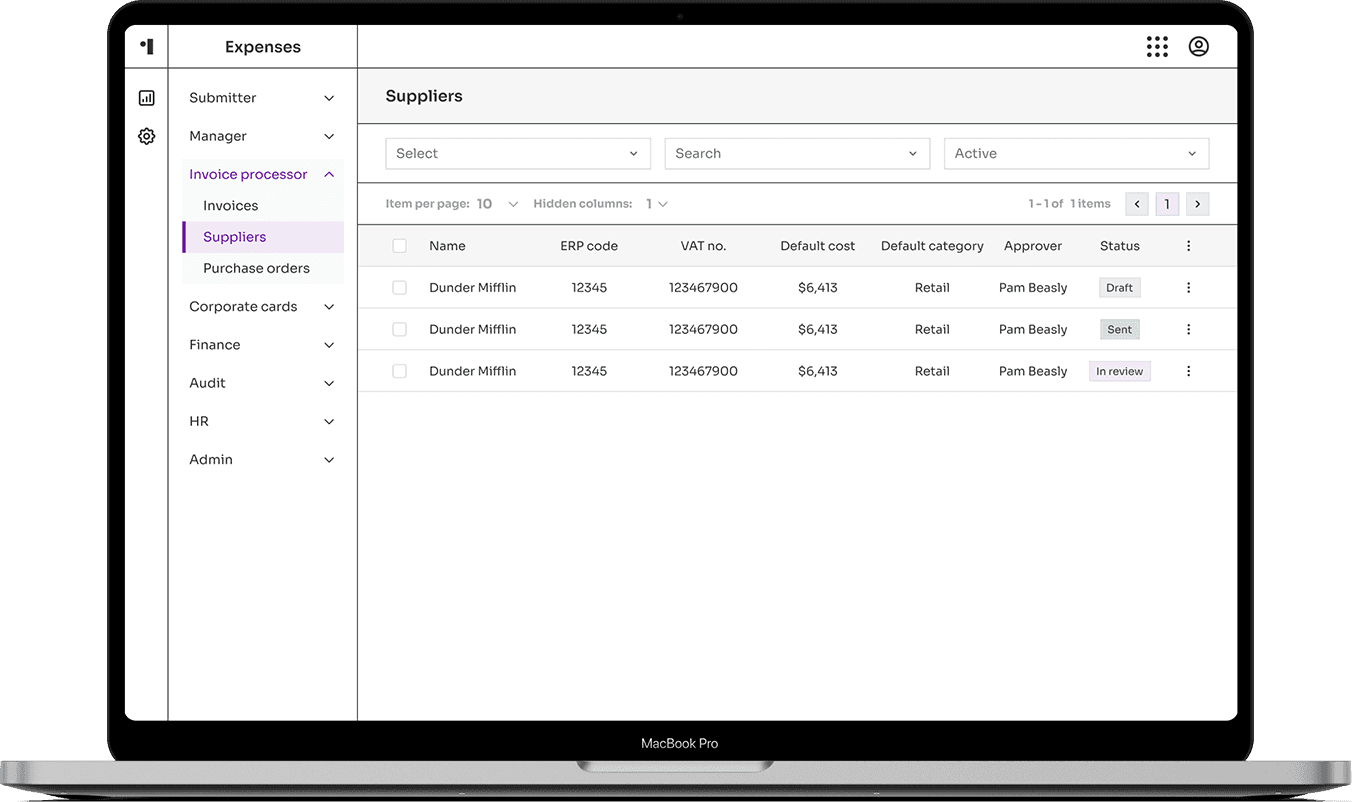Open the Active status filter dropdown
This screenshot has height=802, width=1364.
(x=1077, y=154)
